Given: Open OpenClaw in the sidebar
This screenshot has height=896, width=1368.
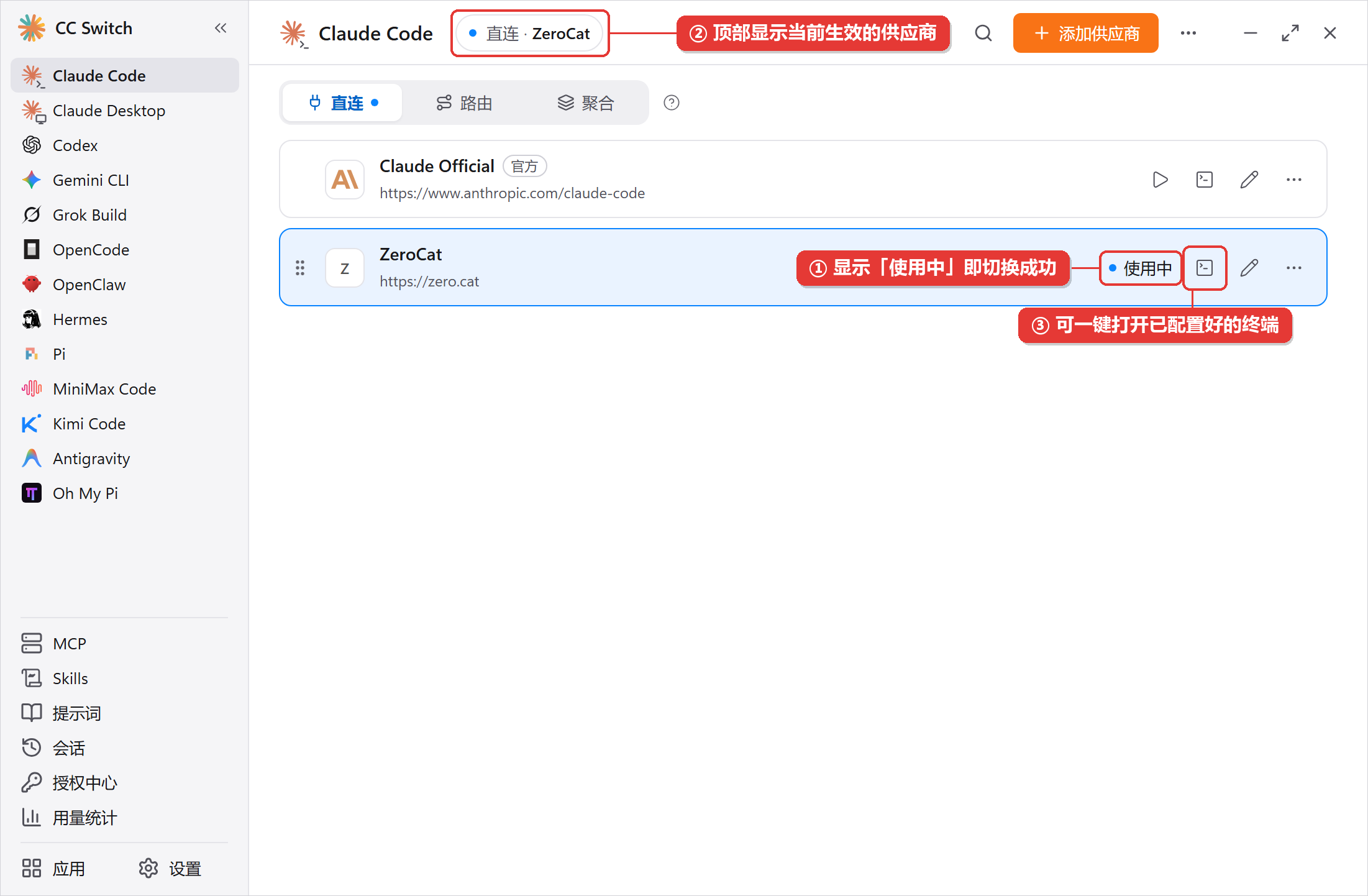Looking at the screenshot, I should tap(124, 285).
